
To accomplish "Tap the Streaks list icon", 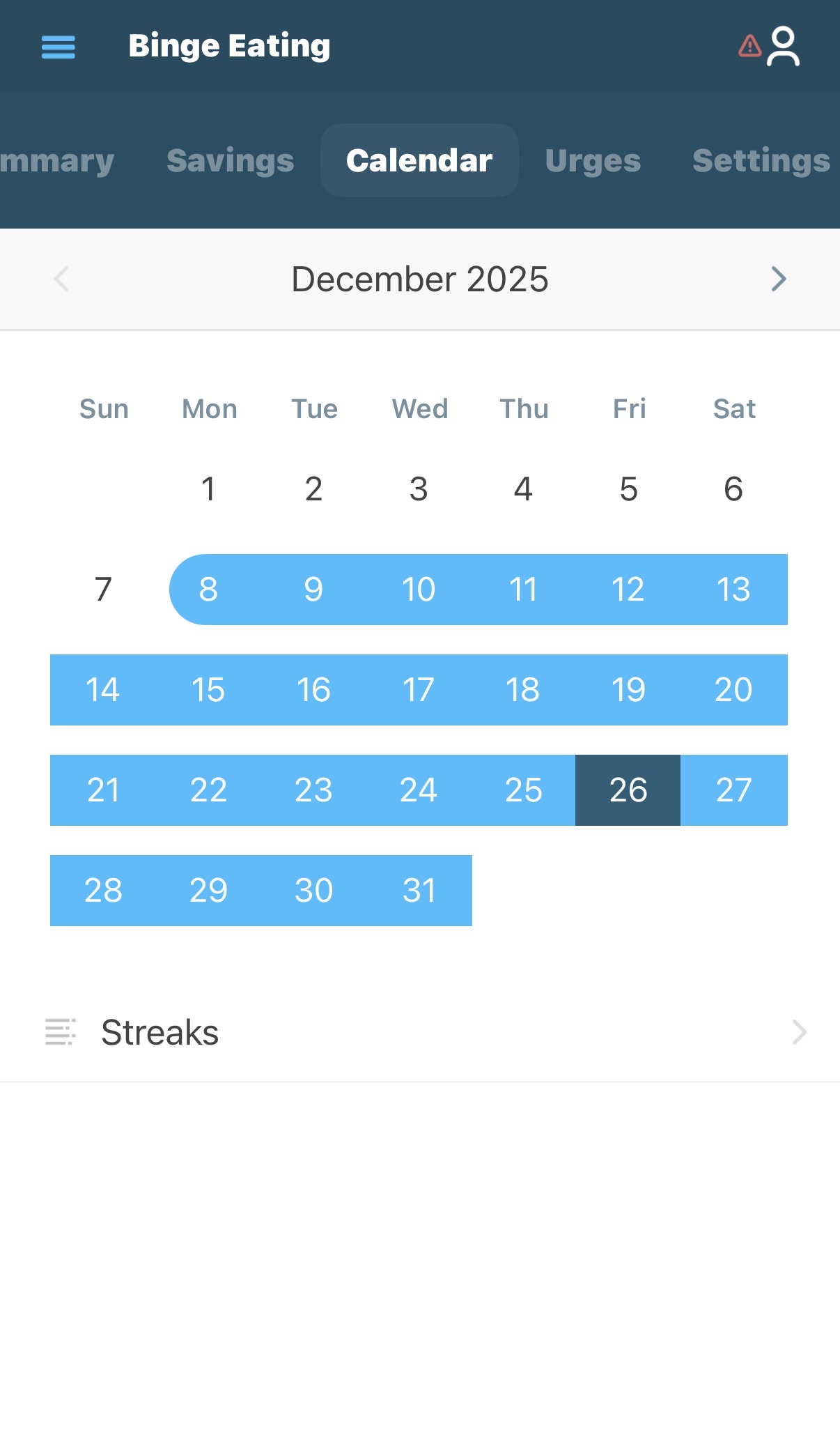I will 60,1032.
